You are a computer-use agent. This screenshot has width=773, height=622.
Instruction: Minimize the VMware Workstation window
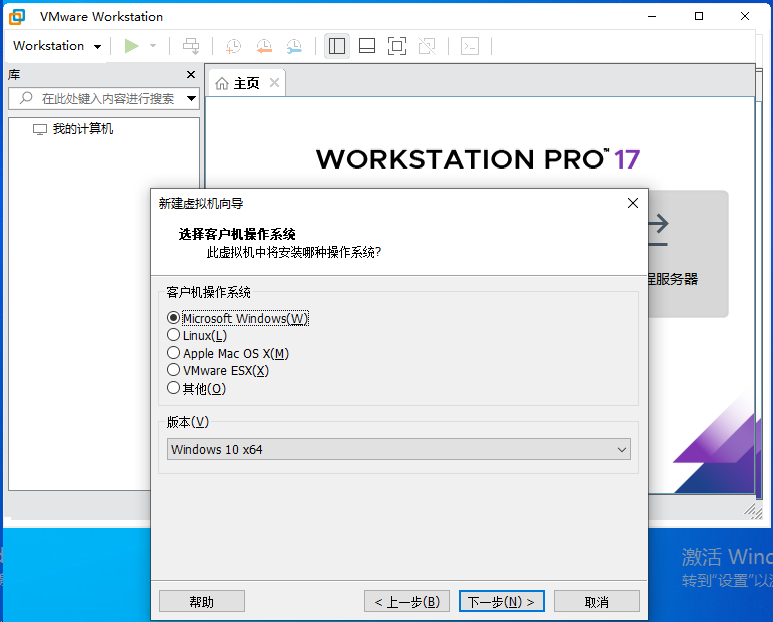pyautogui.click(x=652, y=16)
